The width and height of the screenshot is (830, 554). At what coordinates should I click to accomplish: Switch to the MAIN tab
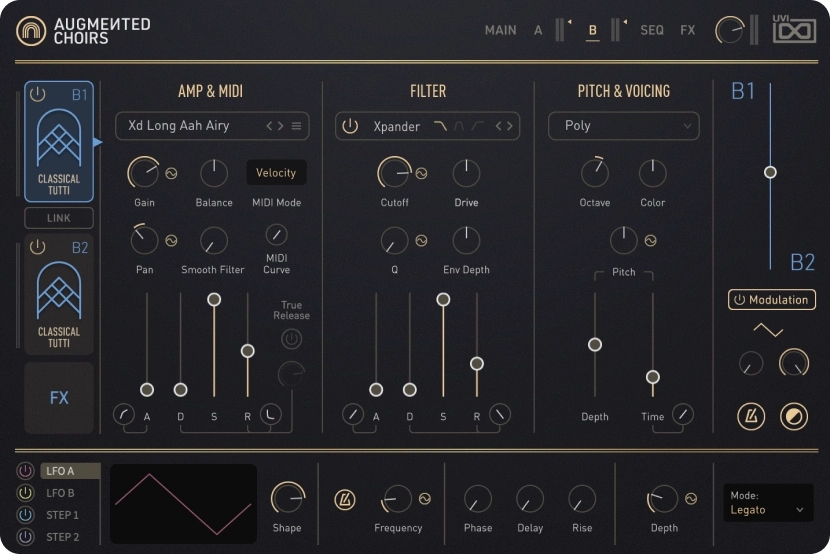(500, 30)
